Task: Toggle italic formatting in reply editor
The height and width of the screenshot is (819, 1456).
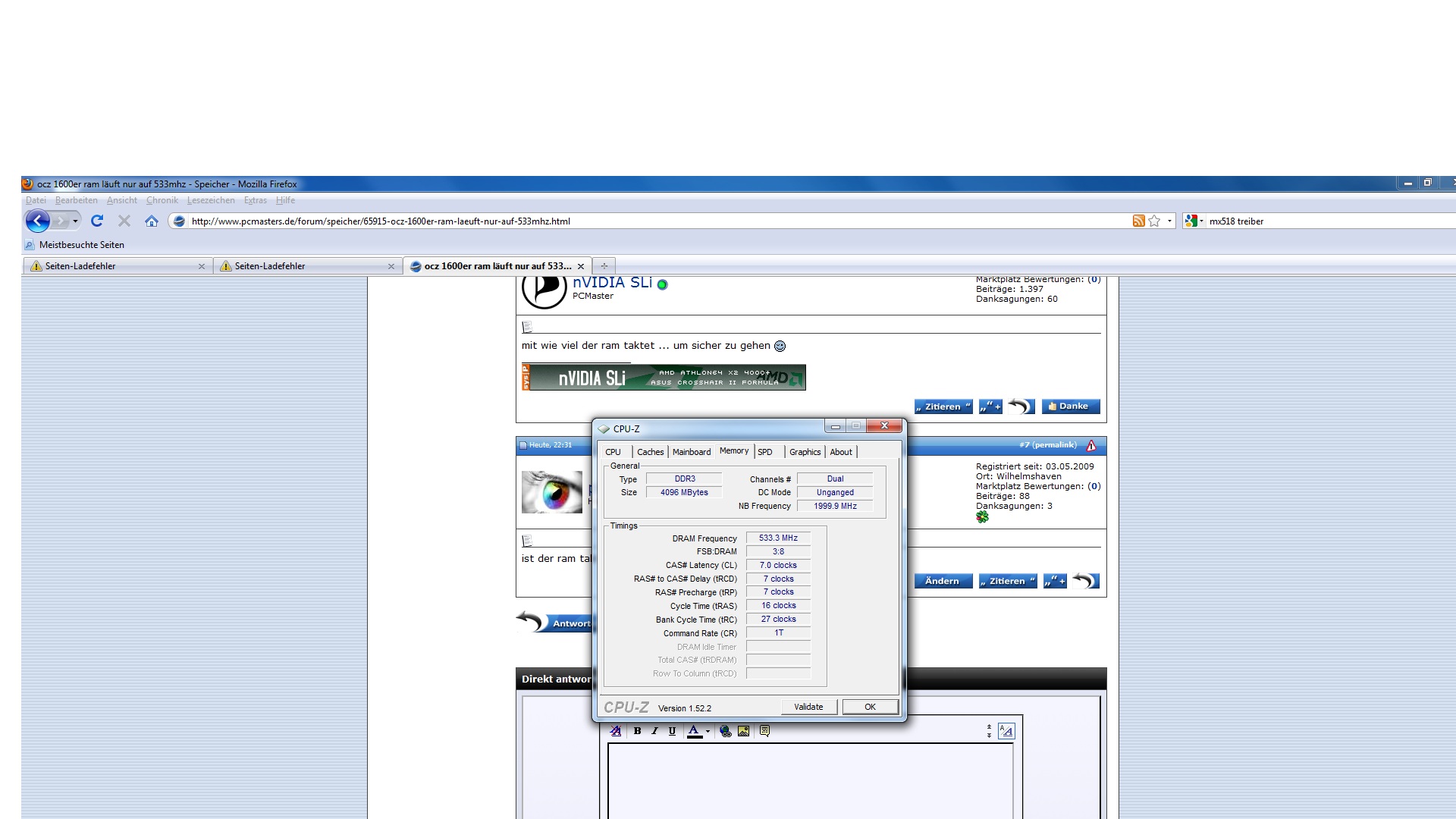Action: tap(654, 731)
